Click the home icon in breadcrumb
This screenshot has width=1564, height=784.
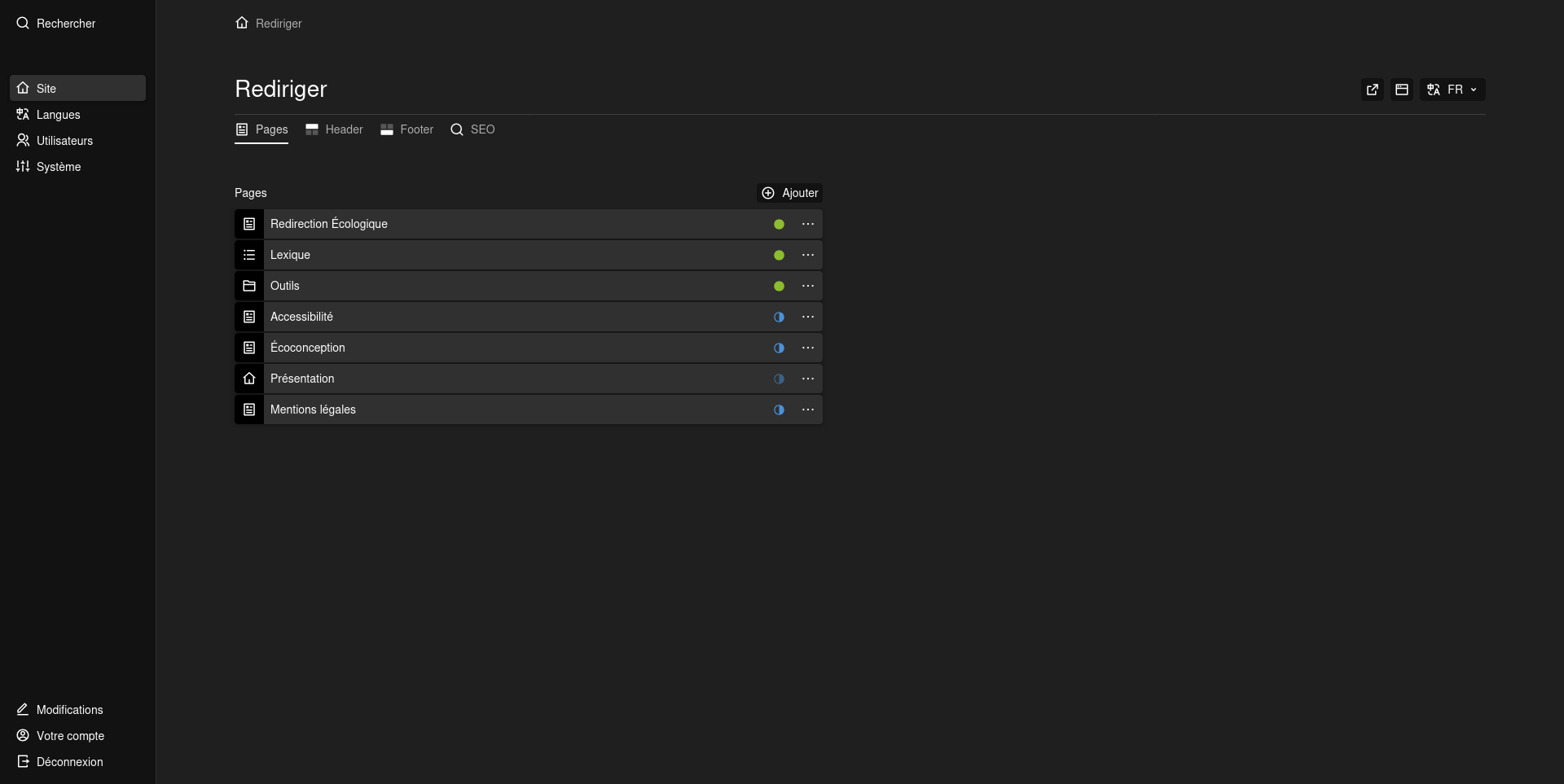[242, 23]
